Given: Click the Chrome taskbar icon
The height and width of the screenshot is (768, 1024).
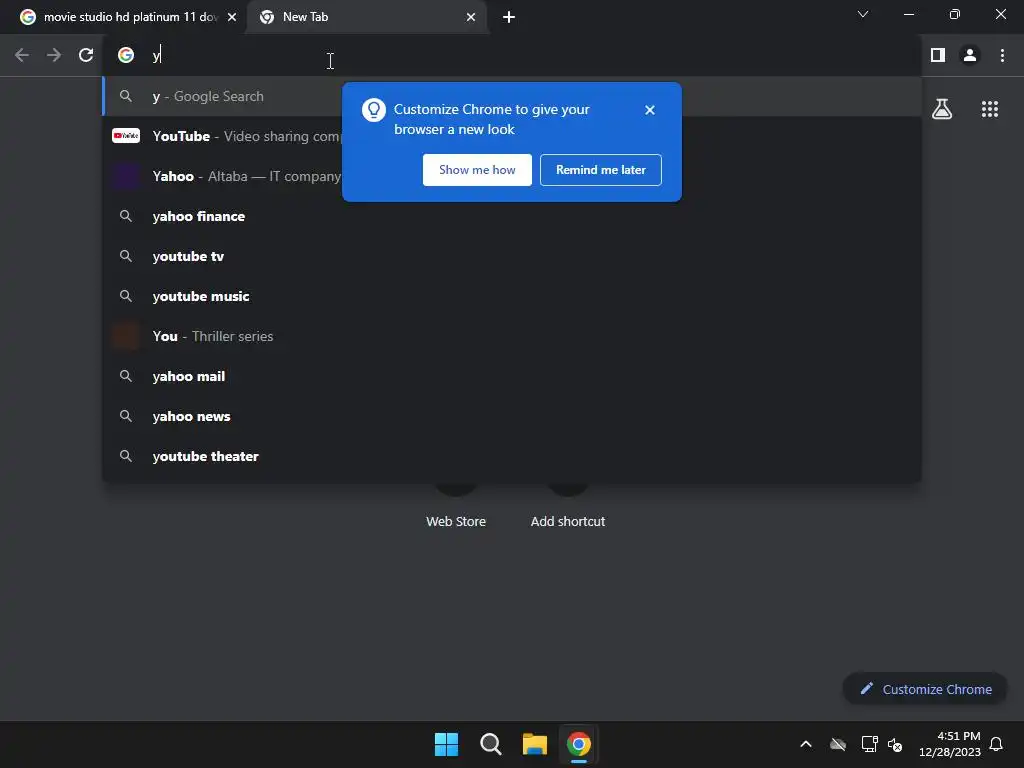Looking at the screenshot, I should 579,744.
